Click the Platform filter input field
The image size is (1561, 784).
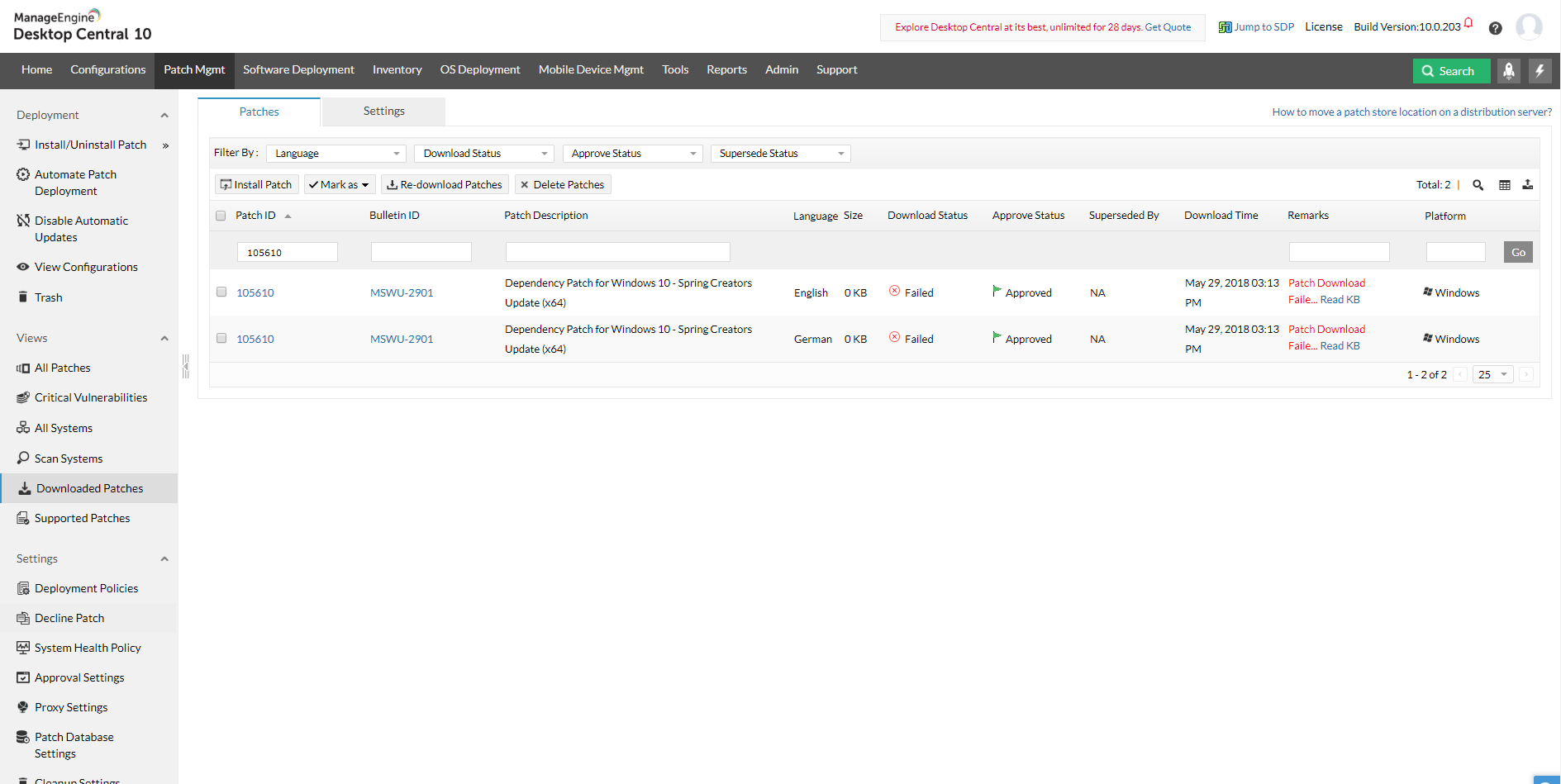click(1456, 252)
